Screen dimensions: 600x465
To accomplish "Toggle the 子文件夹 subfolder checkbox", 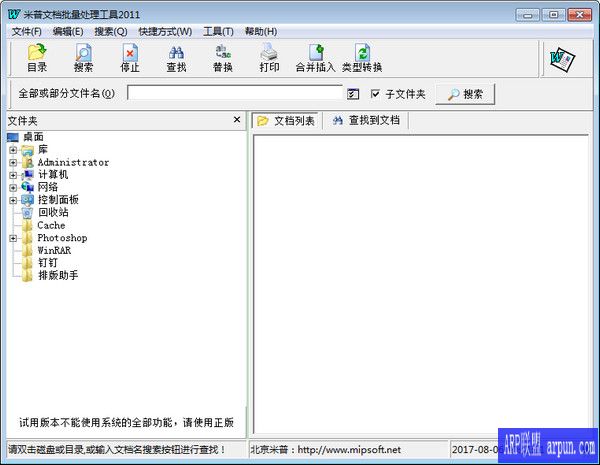I will pyautogui.click(x=376, y=94).
